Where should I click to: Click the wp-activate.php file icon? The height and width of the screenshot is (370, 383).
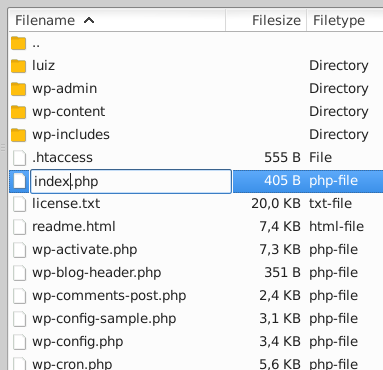tap(19, 250)
